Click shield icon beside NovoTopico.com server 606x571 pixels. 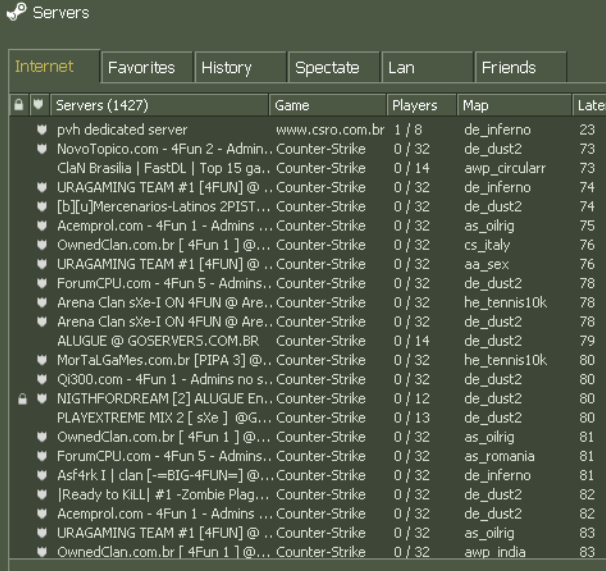click(41, 149)
